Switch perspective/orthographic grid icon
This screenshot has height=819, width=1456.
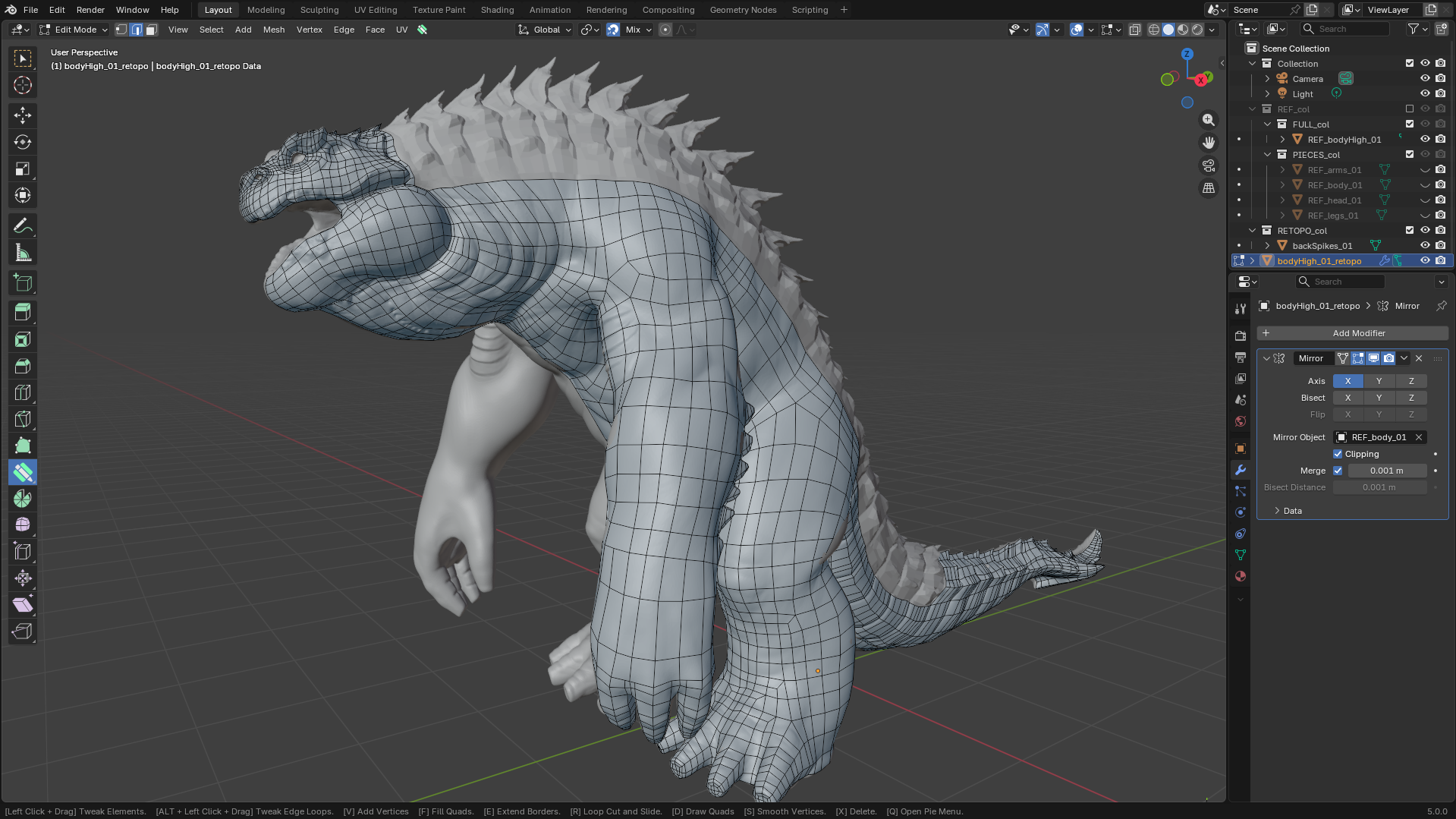(x=1209, y=188)
